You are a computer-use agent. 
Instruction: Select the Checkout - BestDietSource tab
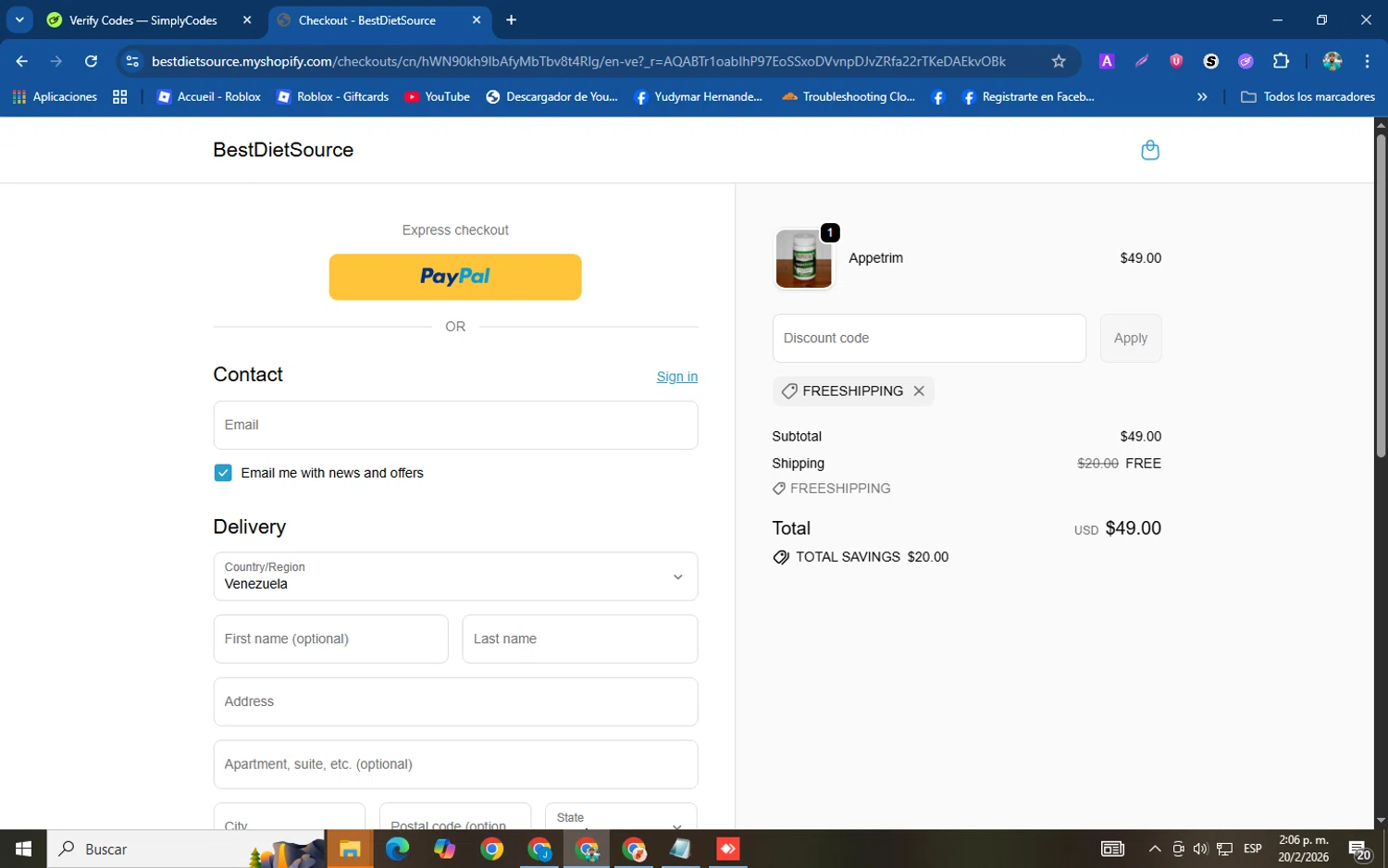click(379, 19)
